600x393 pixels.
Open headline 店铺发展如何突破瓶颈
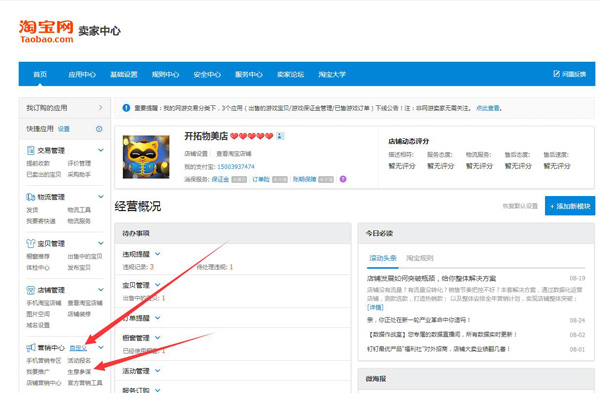tap(431, 278)
